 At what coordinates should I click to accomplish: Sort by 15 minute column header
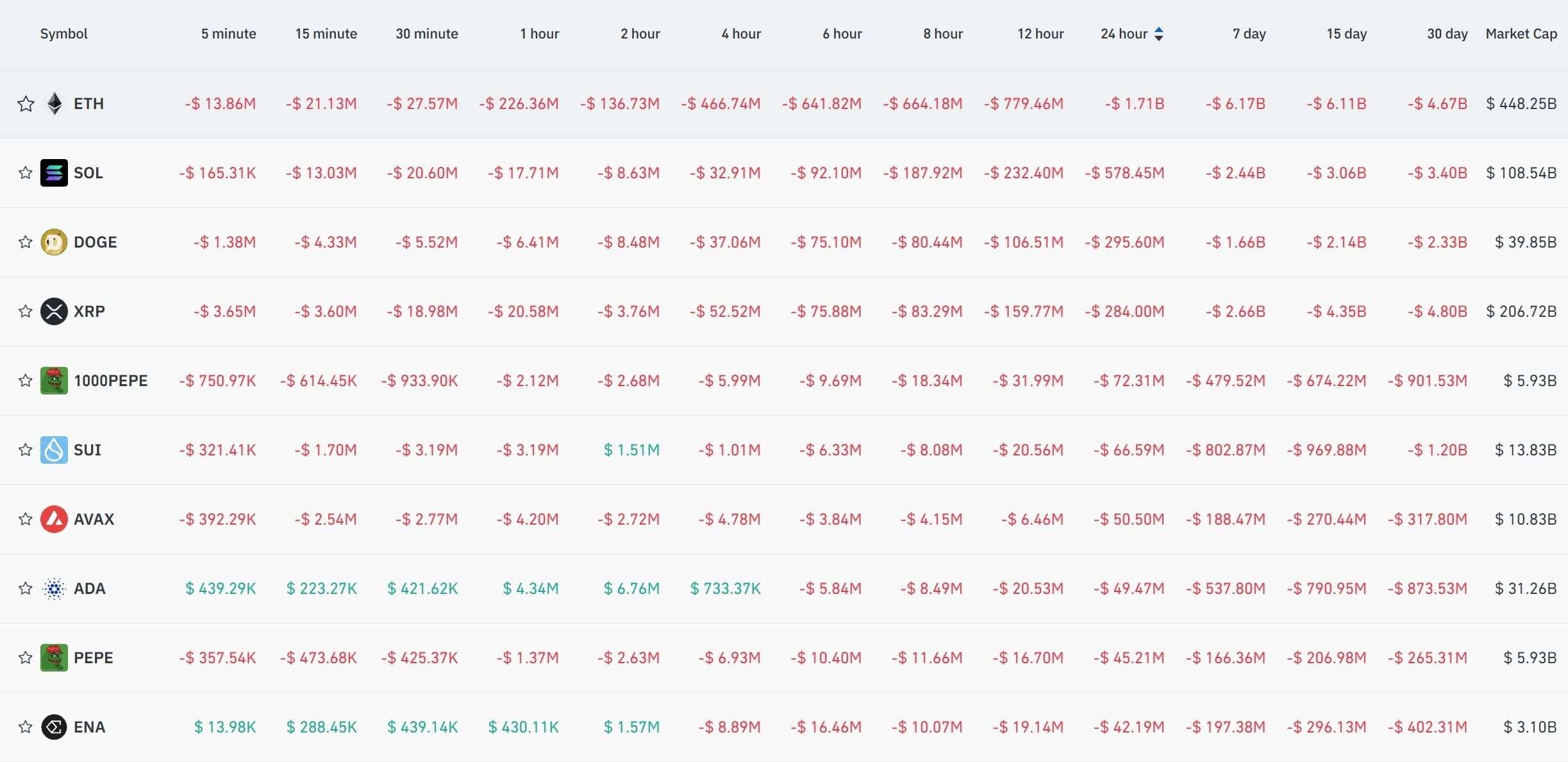[326, 34]
